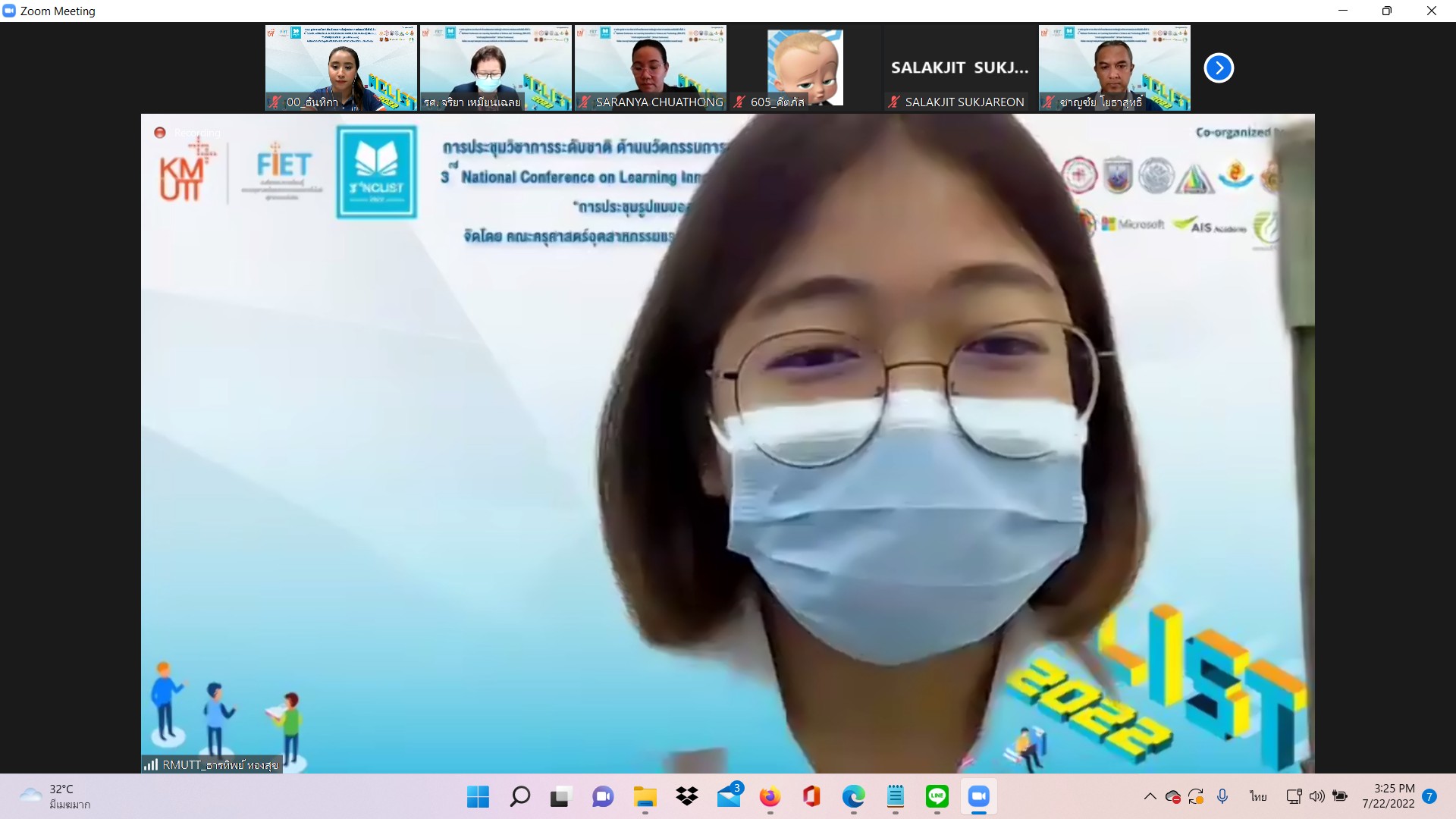Image resolution: width=1456 pixels, height=819 pixels.
Task: Open Microsoft Edge from taskbar
Action: (853, 796)
